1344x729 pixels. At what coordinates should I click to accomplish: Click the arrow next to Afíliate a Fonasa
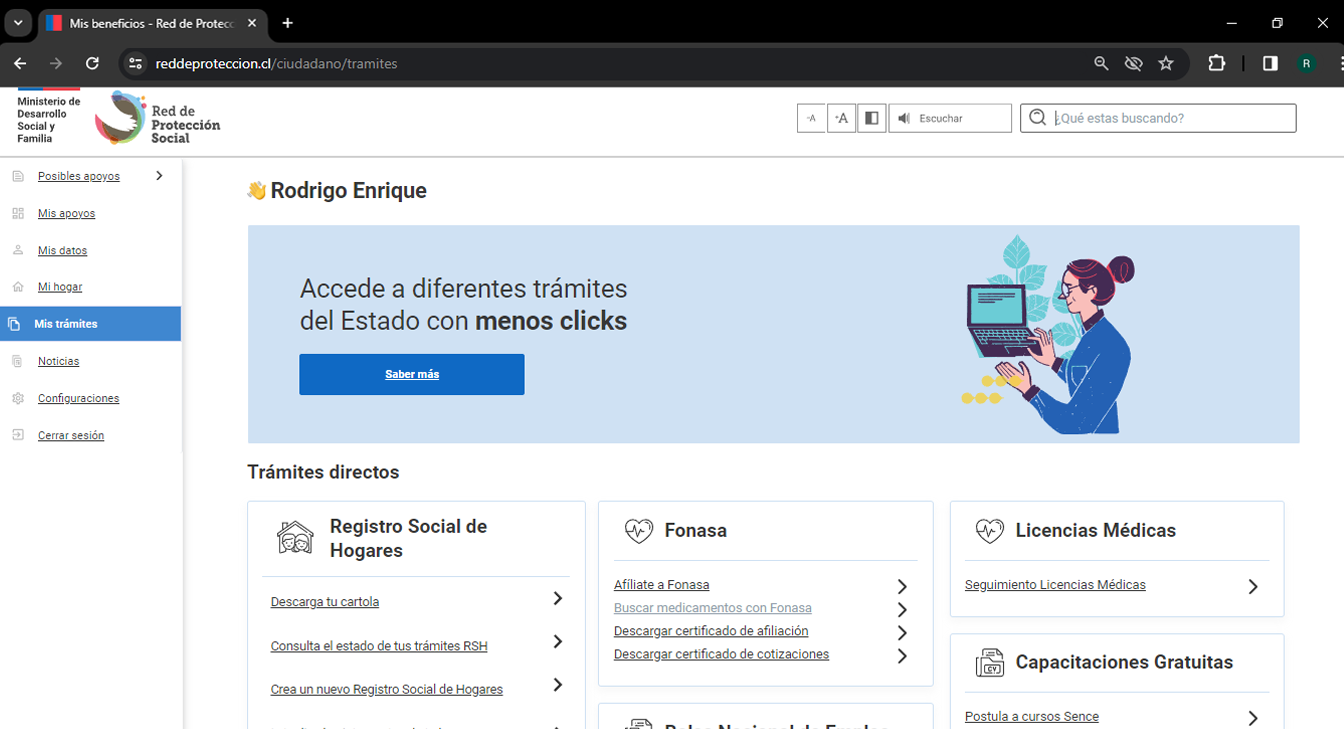902,586
